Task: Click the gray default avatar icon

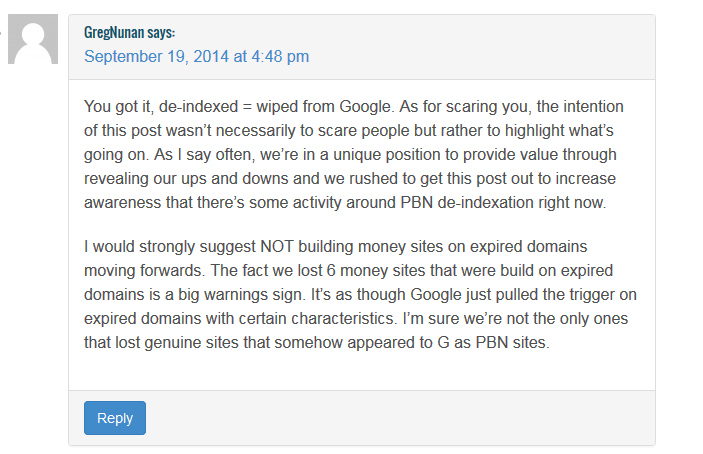Action: tap(33, 39)
